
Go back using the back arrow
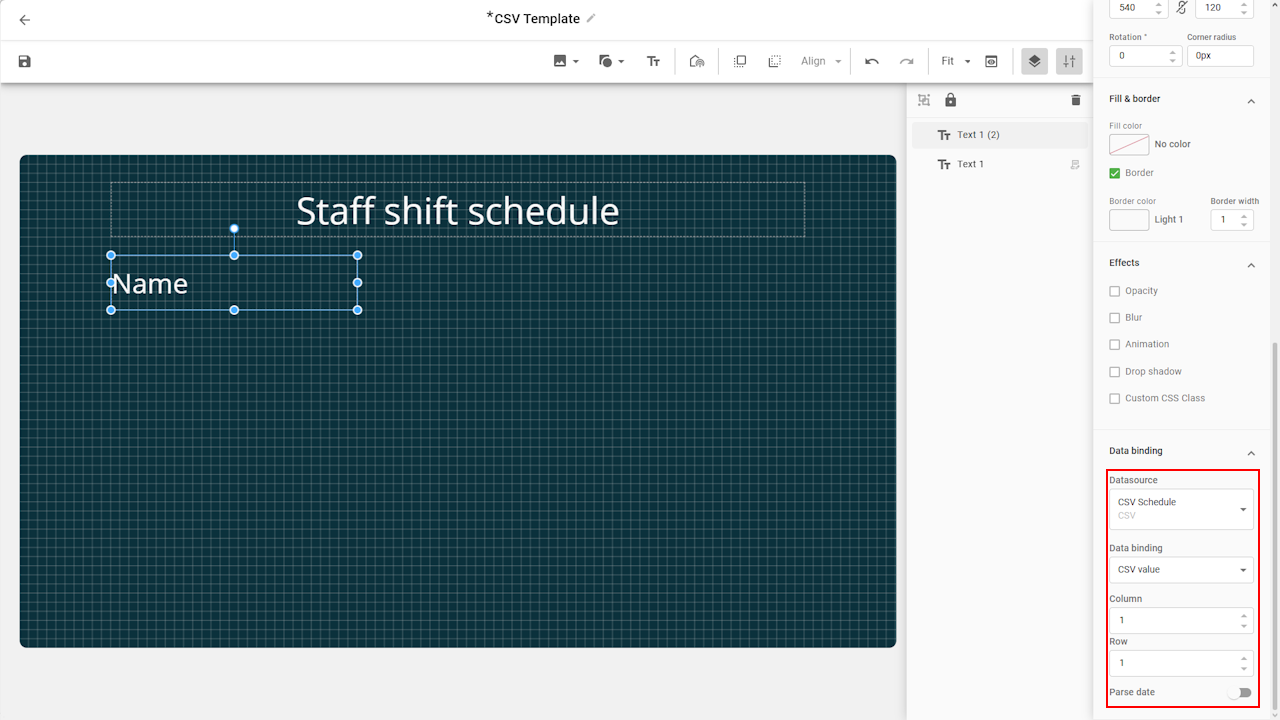tap(25, 20)
